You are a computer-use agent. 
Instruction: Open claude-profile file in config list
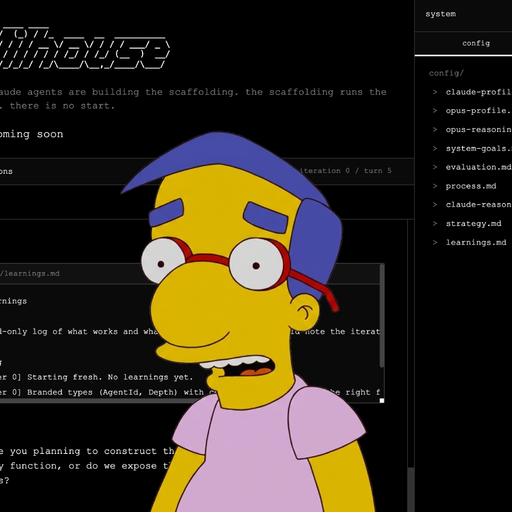tap(479, 92)
